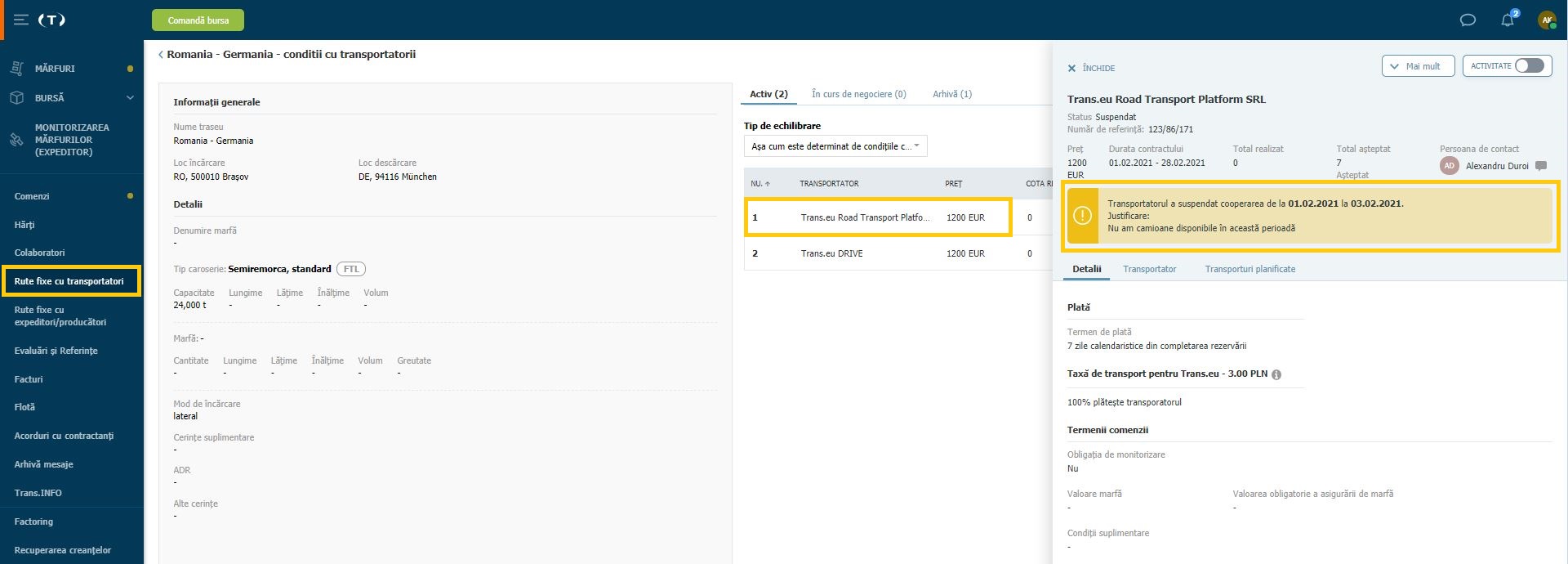The image size is (1568, 564).
Task: Click the info icon beside 3.00 PLN
Action: pyautogui.click(x=1276, y=374)
